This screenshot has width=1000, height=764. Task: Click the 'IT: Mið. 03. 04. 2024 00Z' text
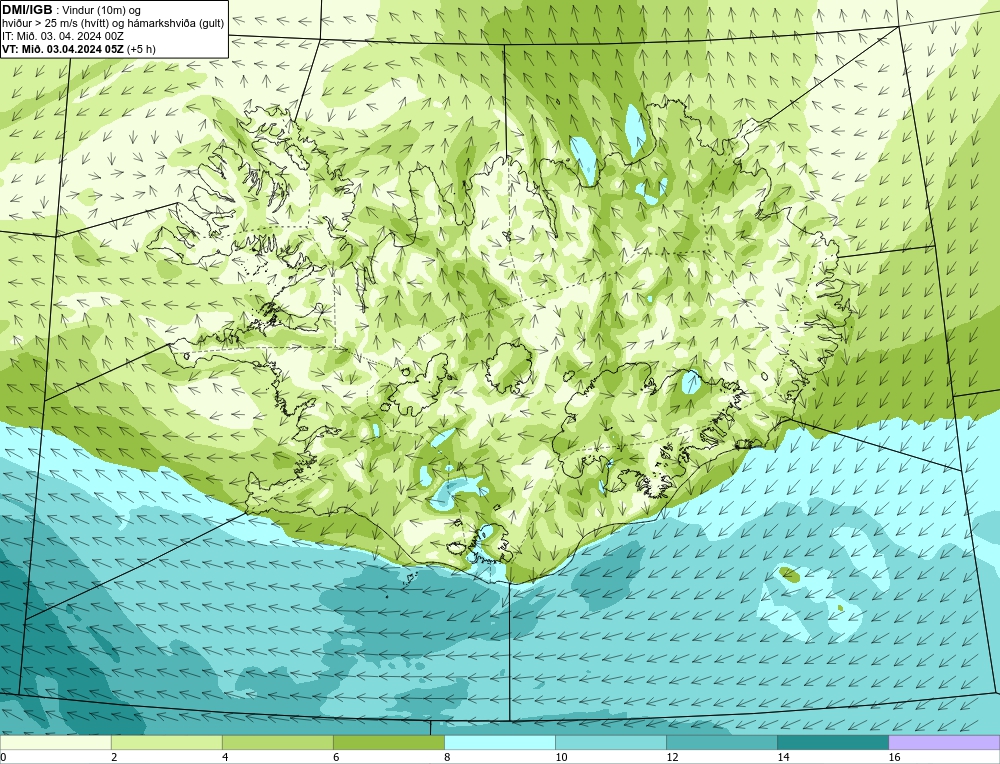[x=62, y=36]
